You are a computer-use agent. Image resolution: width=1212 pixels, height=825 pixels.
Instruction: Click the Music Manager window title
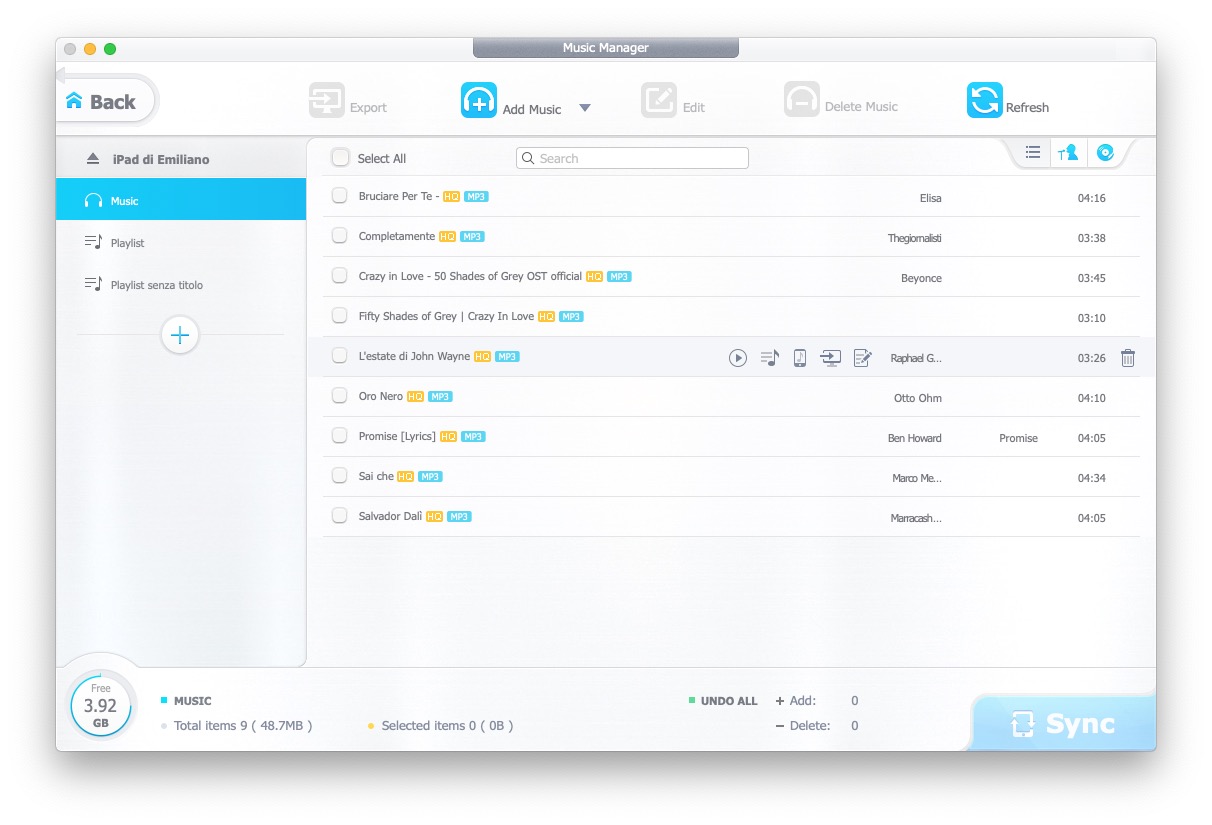coord(605,47)
